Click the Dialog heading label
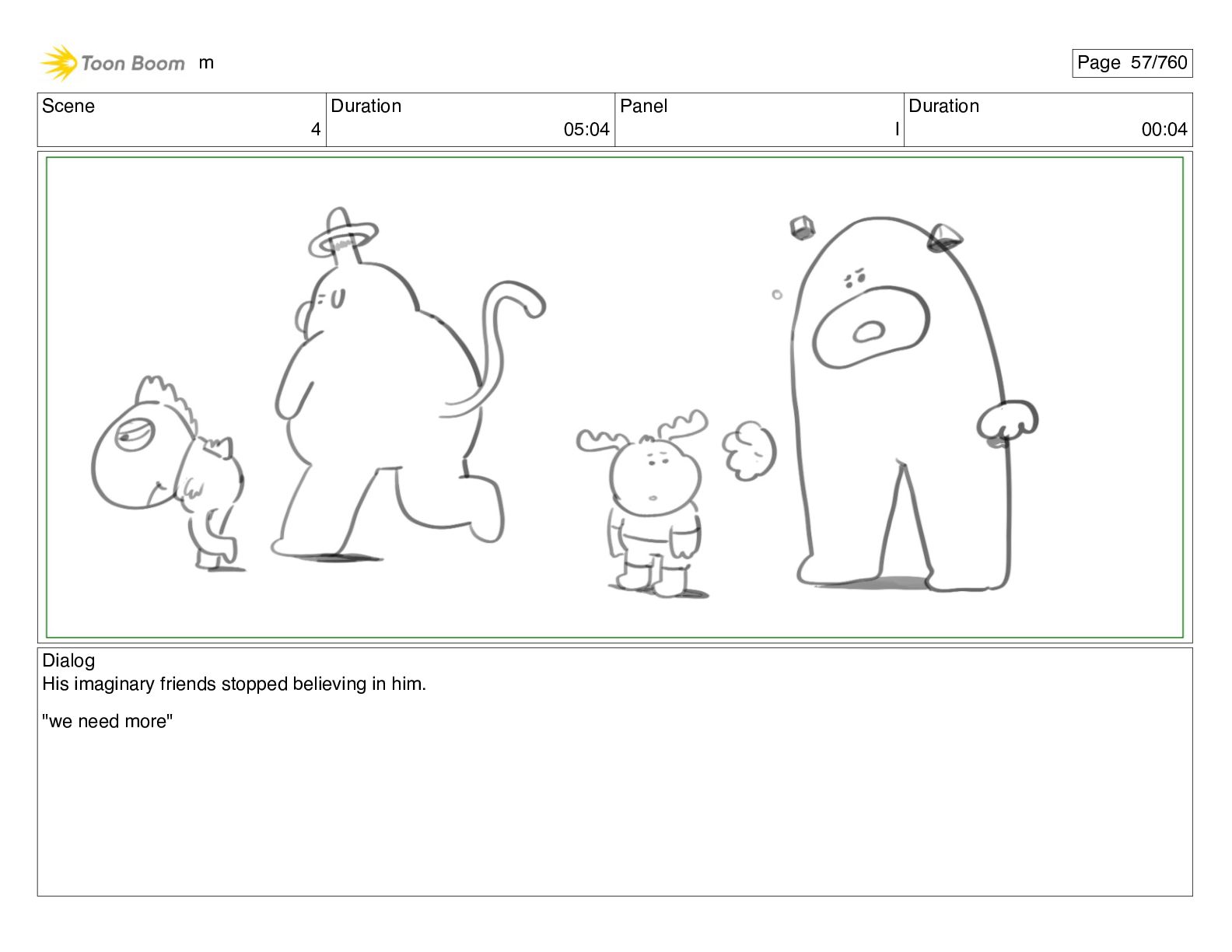1232x952 pixels. point(68,660)
